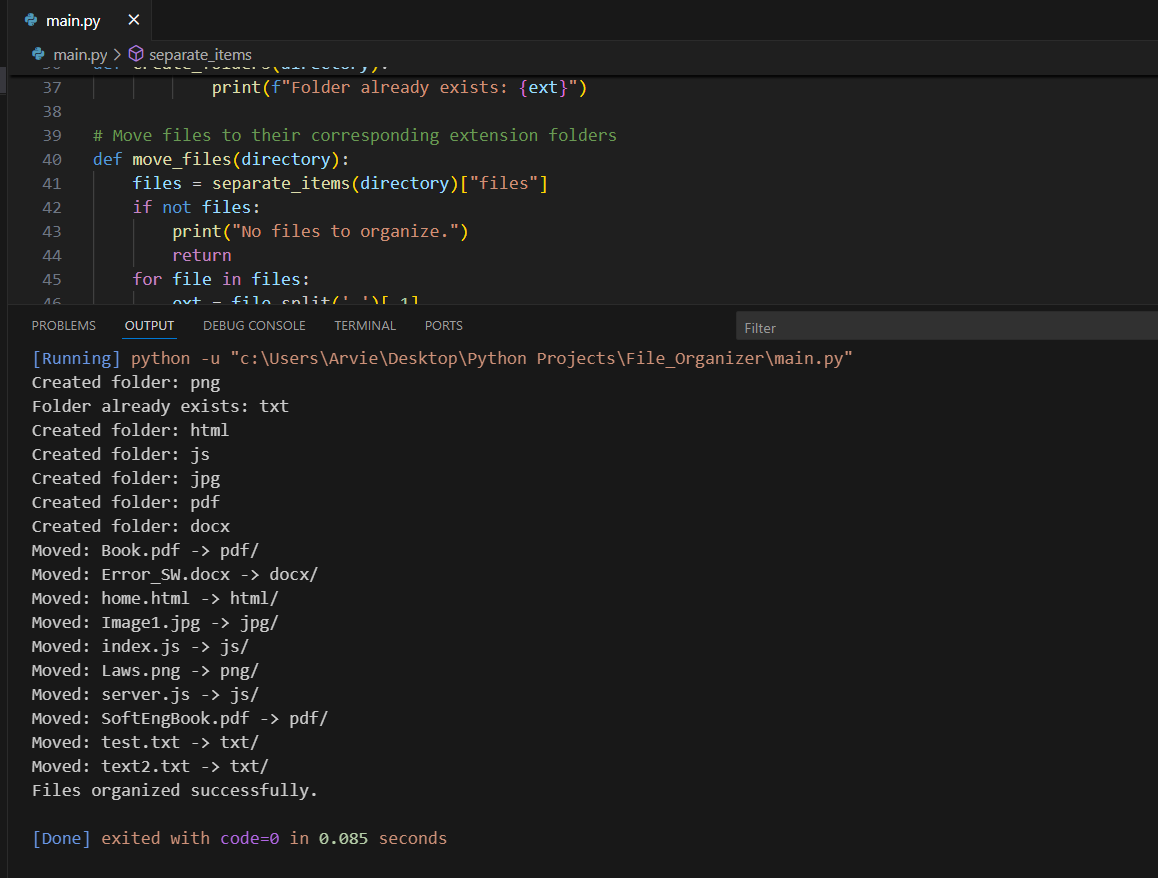Click output 'Moved: Laws.png -> png/'

click(145, 670)
